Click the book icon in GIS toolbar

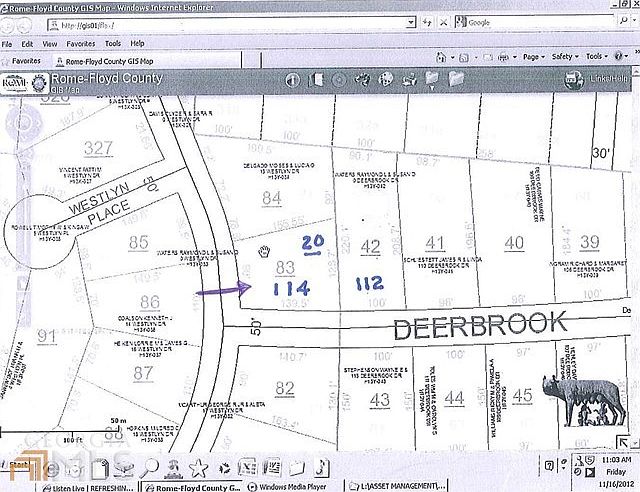pyautogui.click(x=319, y=79)
